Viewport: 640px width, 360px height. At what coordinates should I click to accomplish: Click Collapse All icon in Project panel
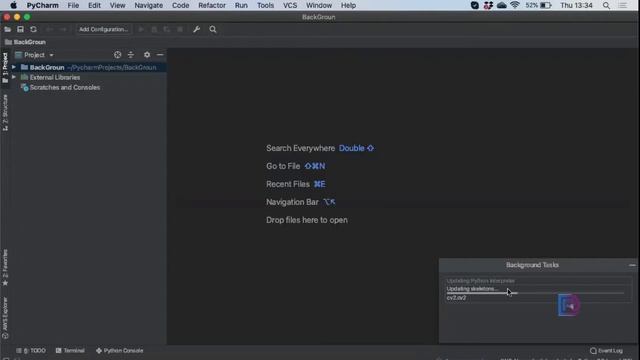point(131,55)
